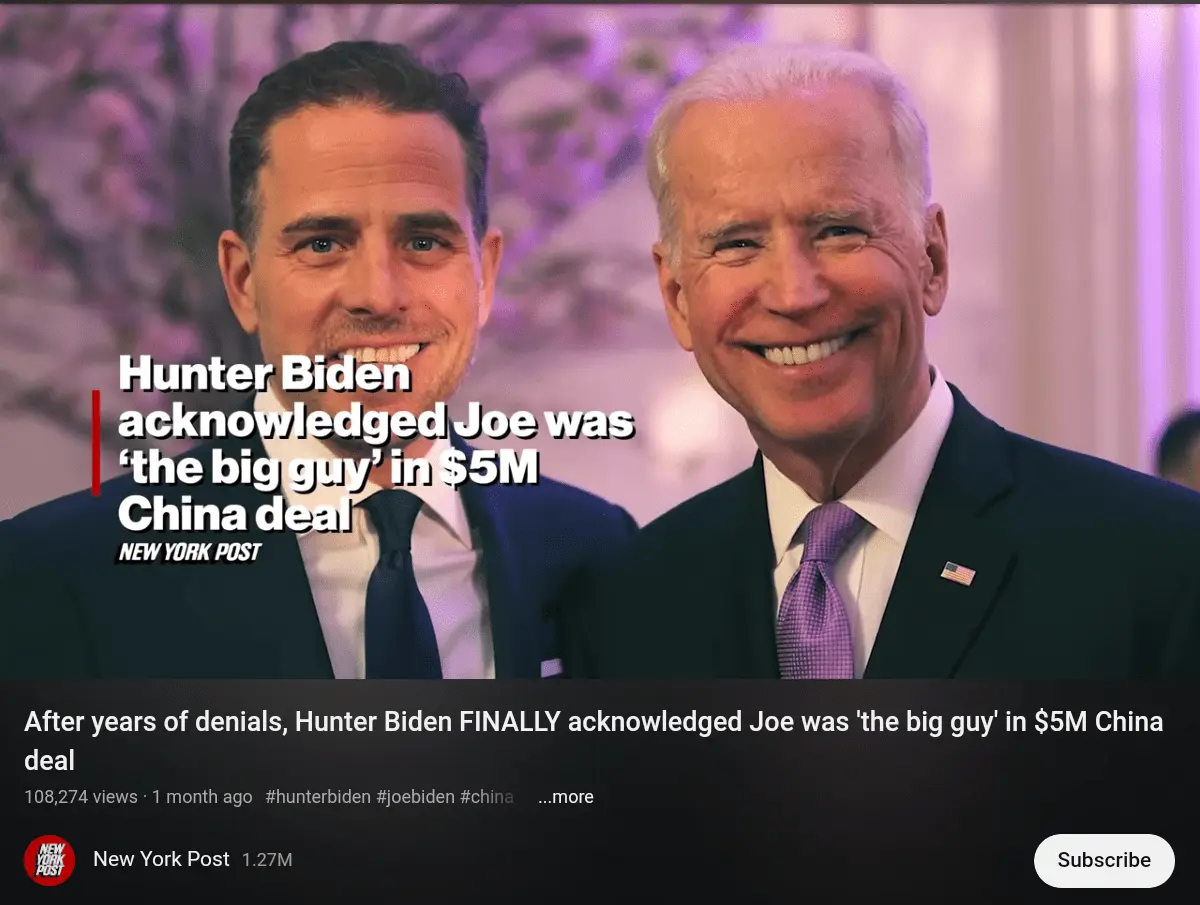The image size is (1200, 905).
Task: Click the '1 month ago' upload date
Action: pos(202,797)
